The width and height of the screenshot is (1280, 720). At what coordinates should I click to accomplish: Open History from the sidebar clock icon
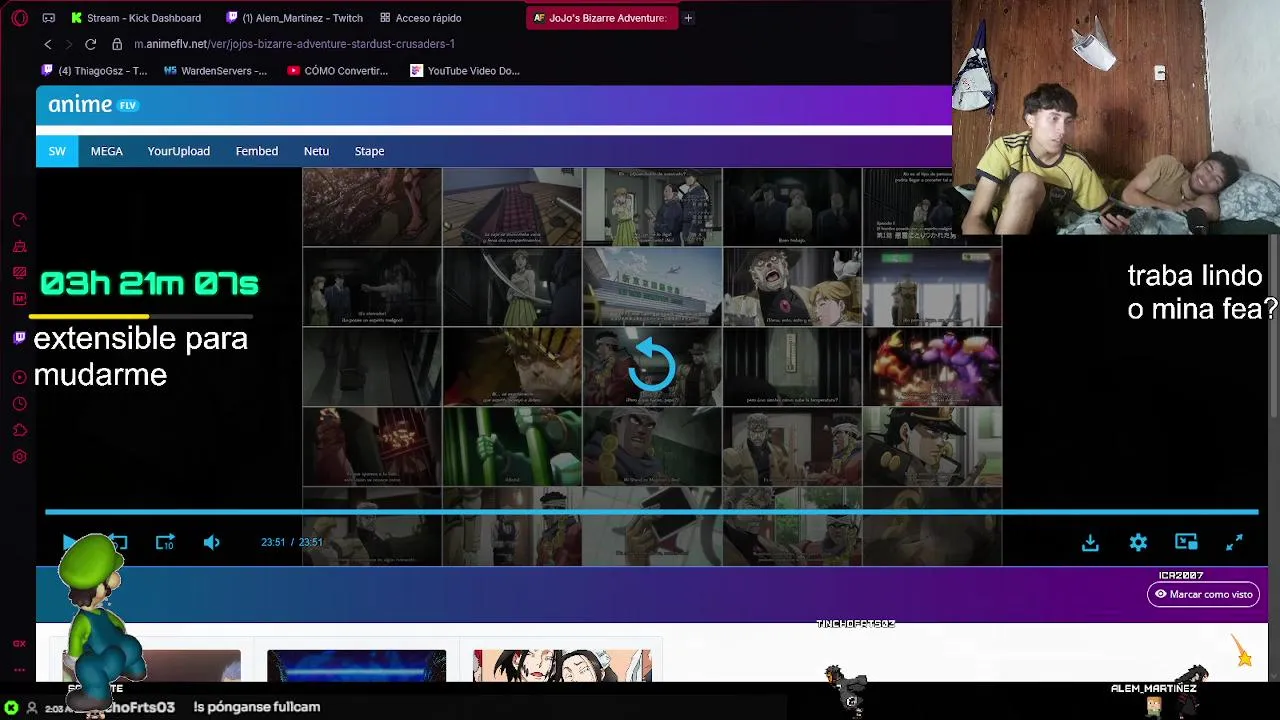[19, 404]
